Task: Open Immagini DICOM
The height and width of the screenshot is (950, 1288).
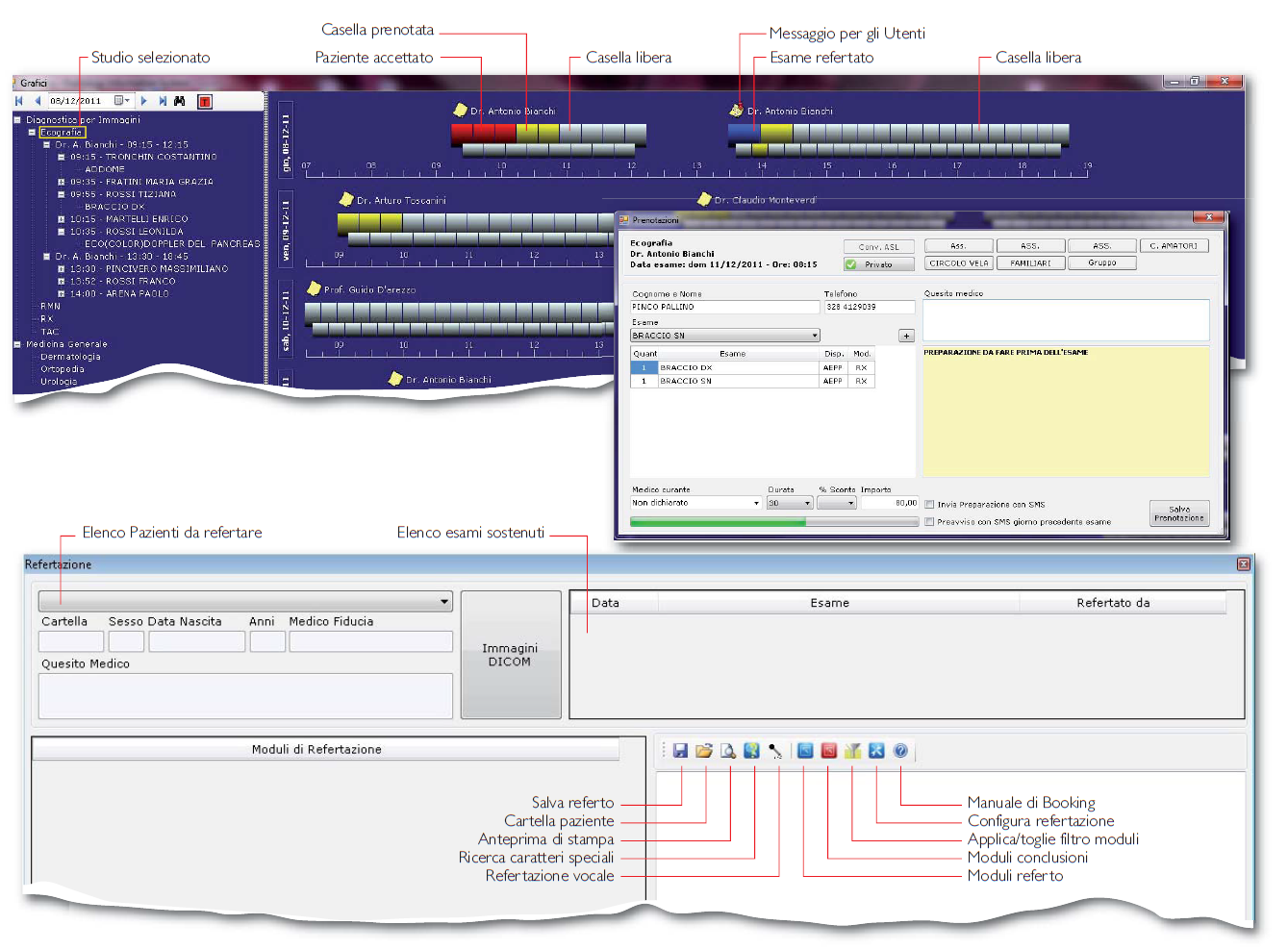Action: tap(510, 655)
